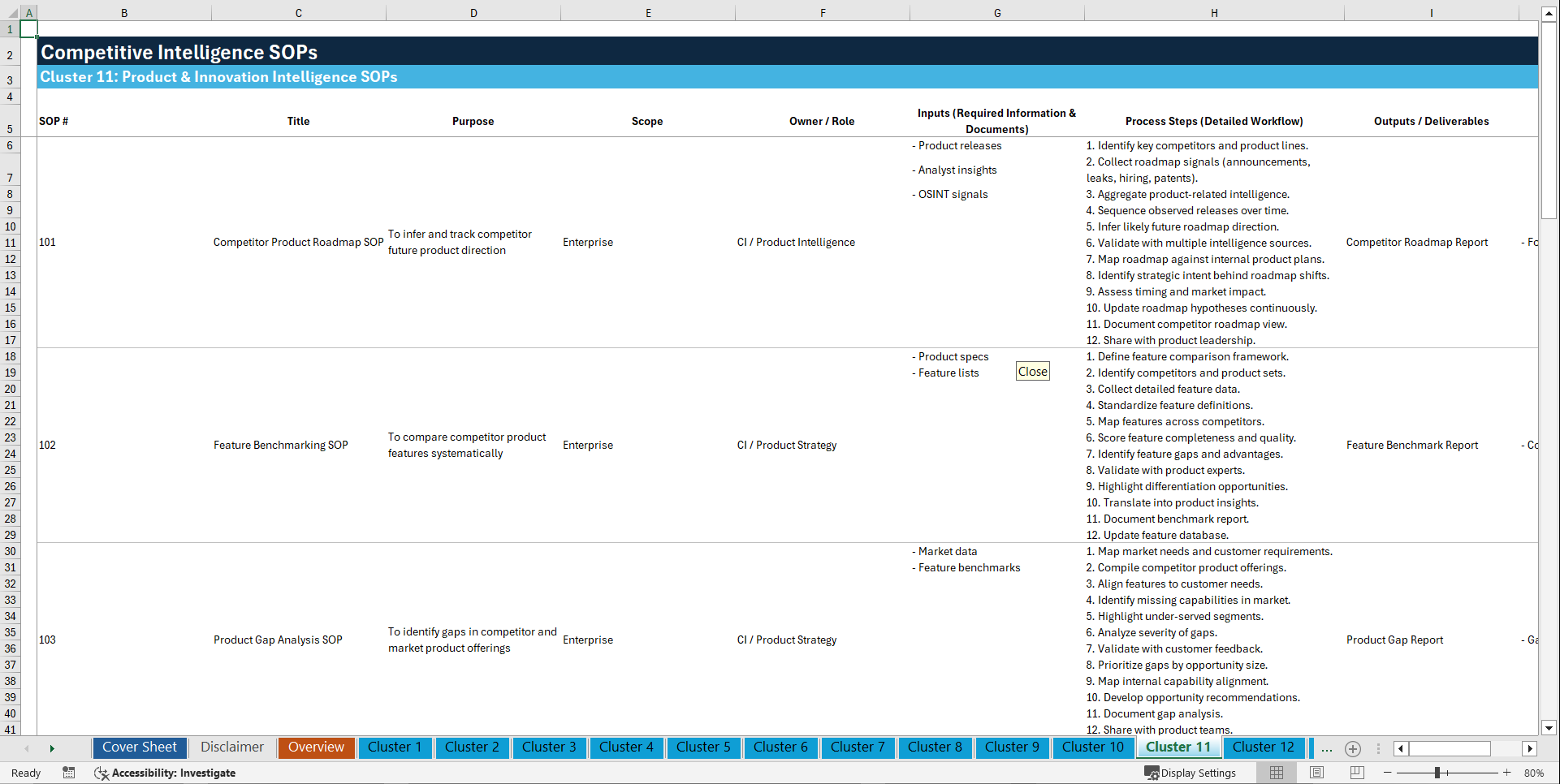This screenshot has height=784, width=1560.
Task: Click the Zoom In plus control
Action: pos(1508,773)
